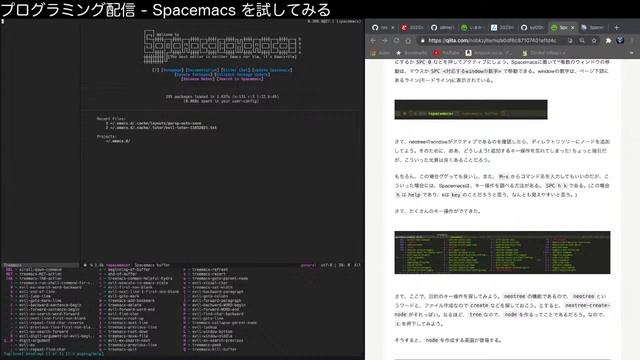
Task: Open the YouTube bookmark
Action: [447, 53]
